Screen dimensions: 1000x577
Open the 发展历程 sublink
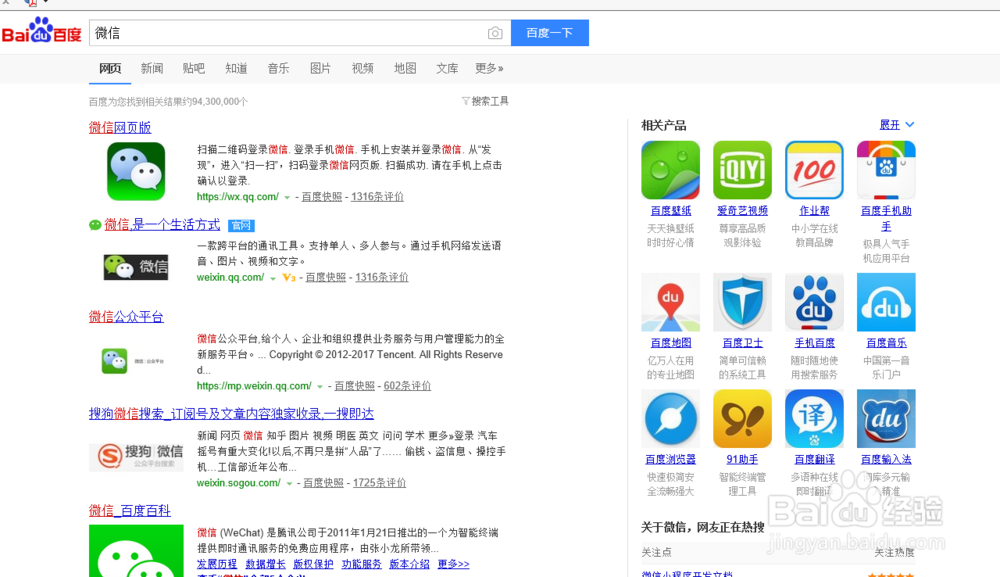tap(217, 564)
